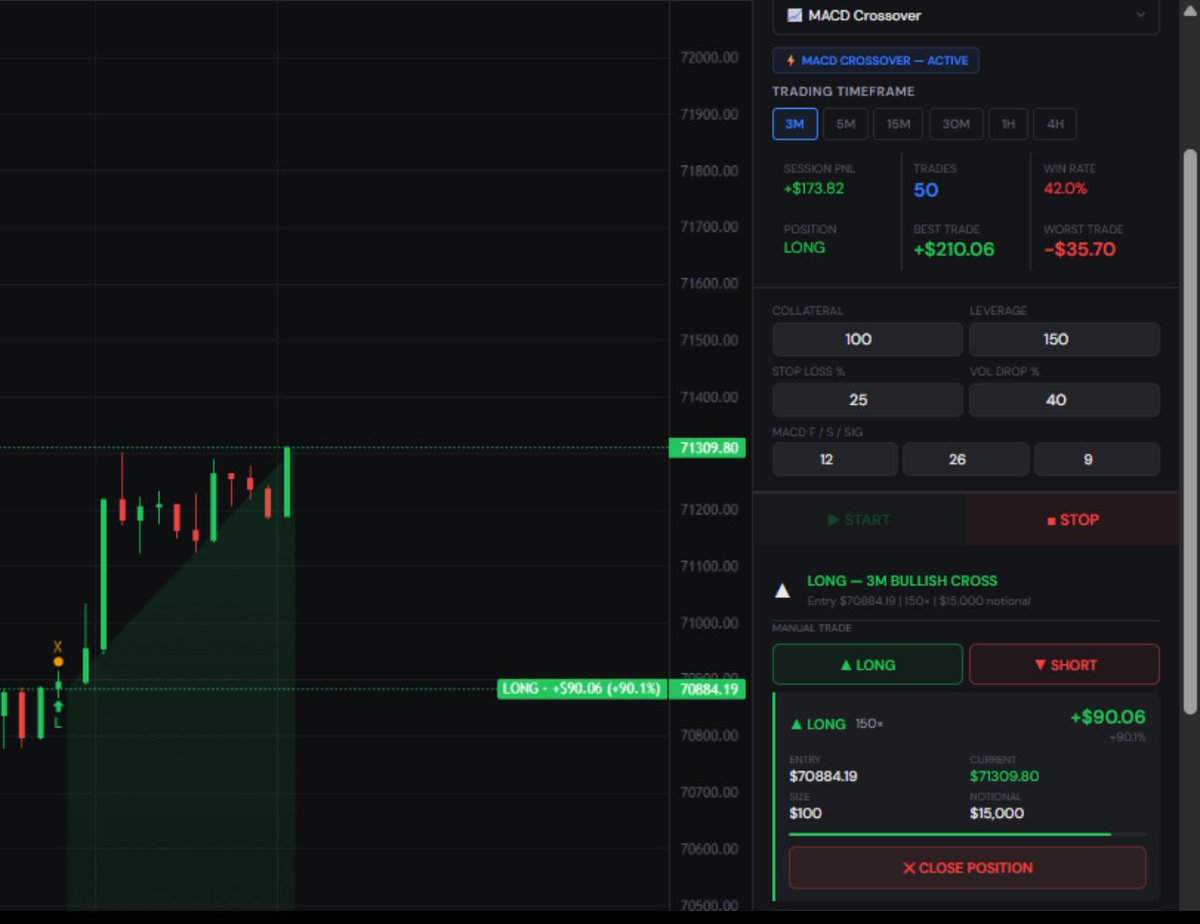Select the 4H trading timeframe
The height and width of the screenshot is (924, 1200).
[1055, 124]
